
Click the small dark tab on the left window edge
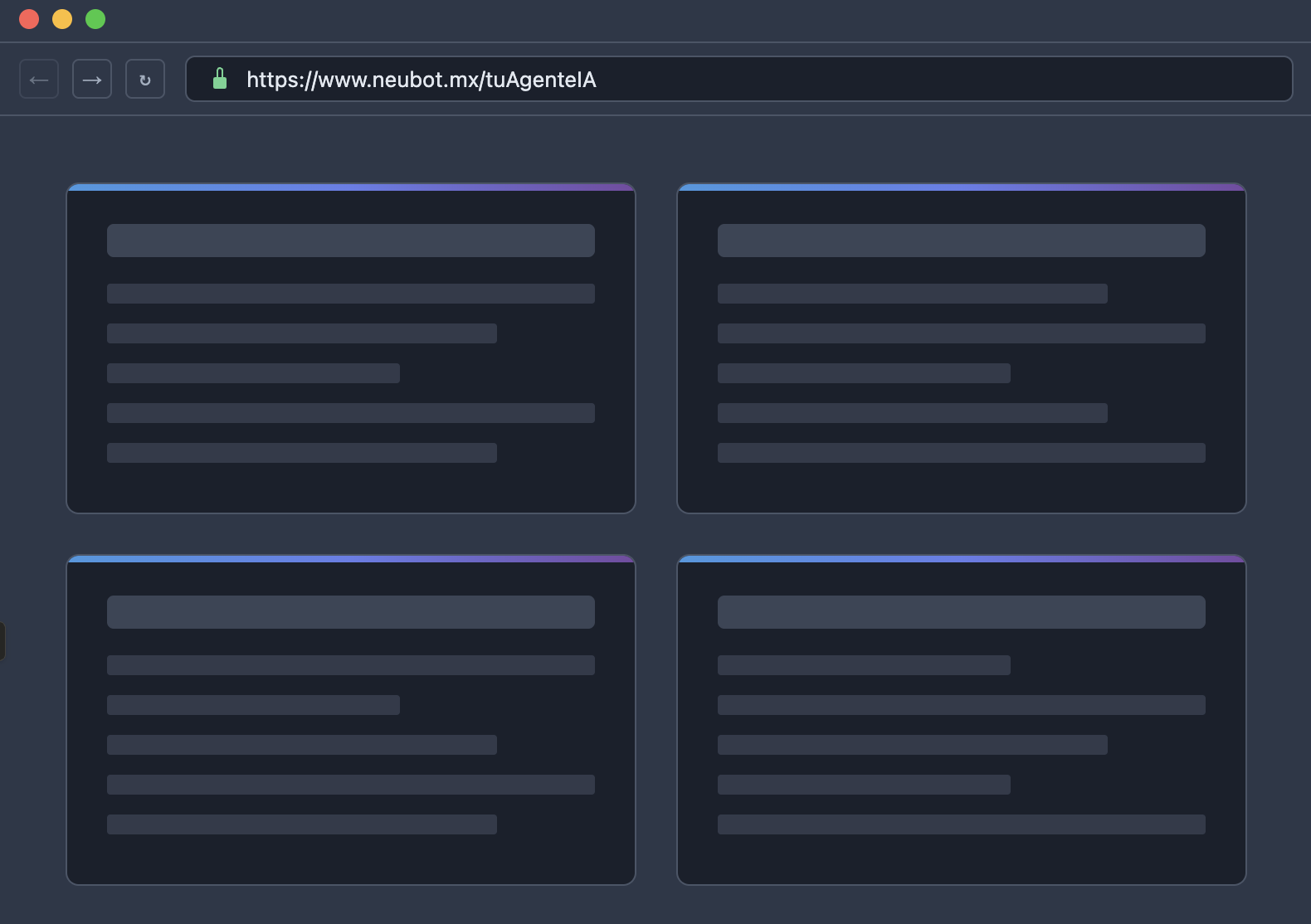pyautogui.click(x=2, y=641)
